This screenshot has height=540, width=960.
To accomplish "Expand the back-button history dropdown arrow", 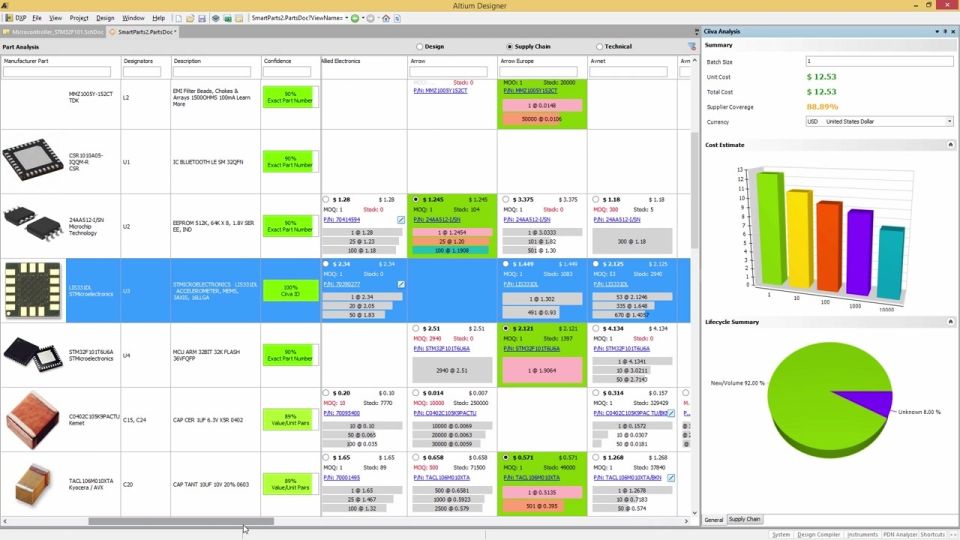I will tap(362, 18).
